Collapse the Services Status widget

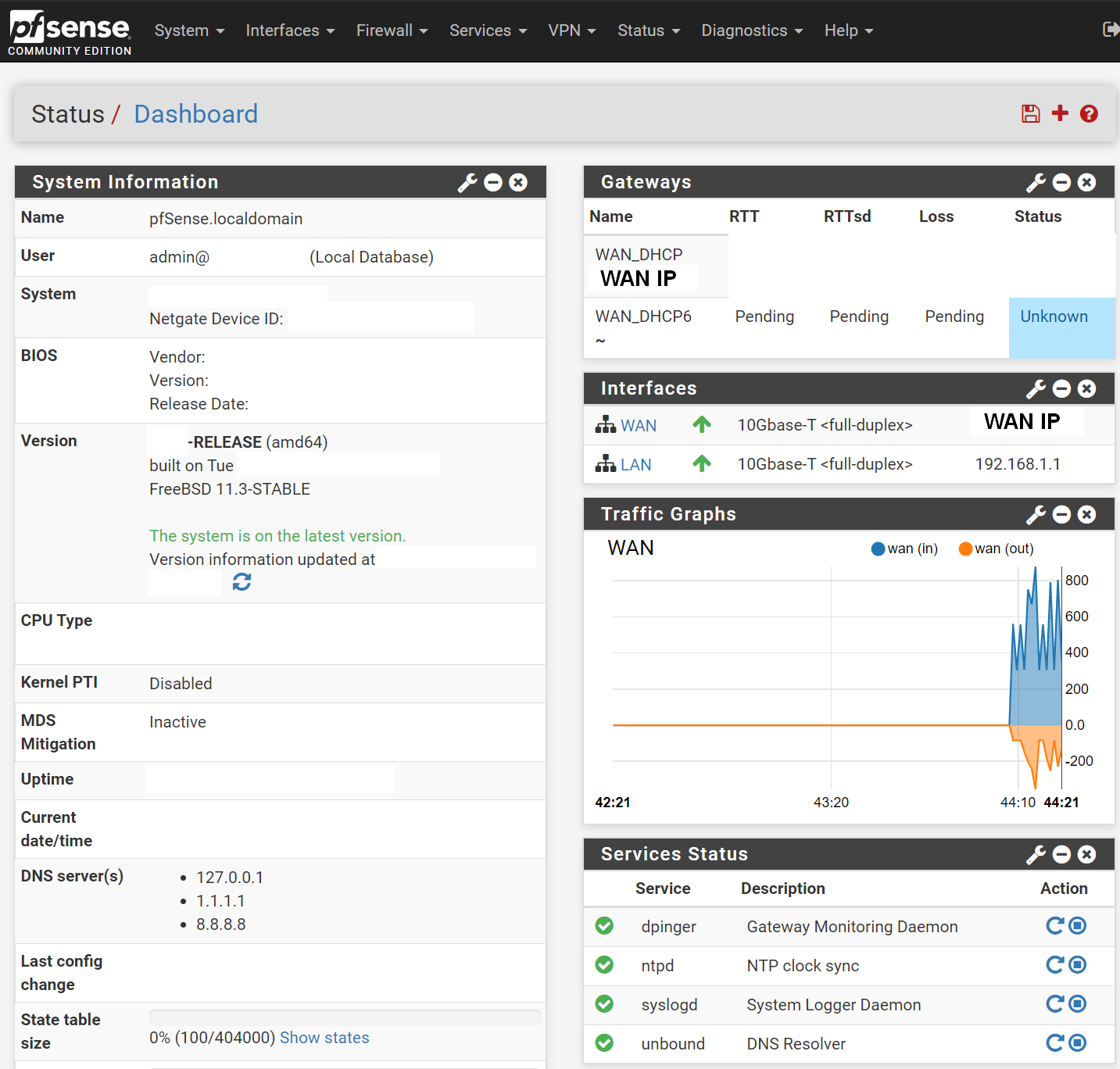pos(1061,855)
